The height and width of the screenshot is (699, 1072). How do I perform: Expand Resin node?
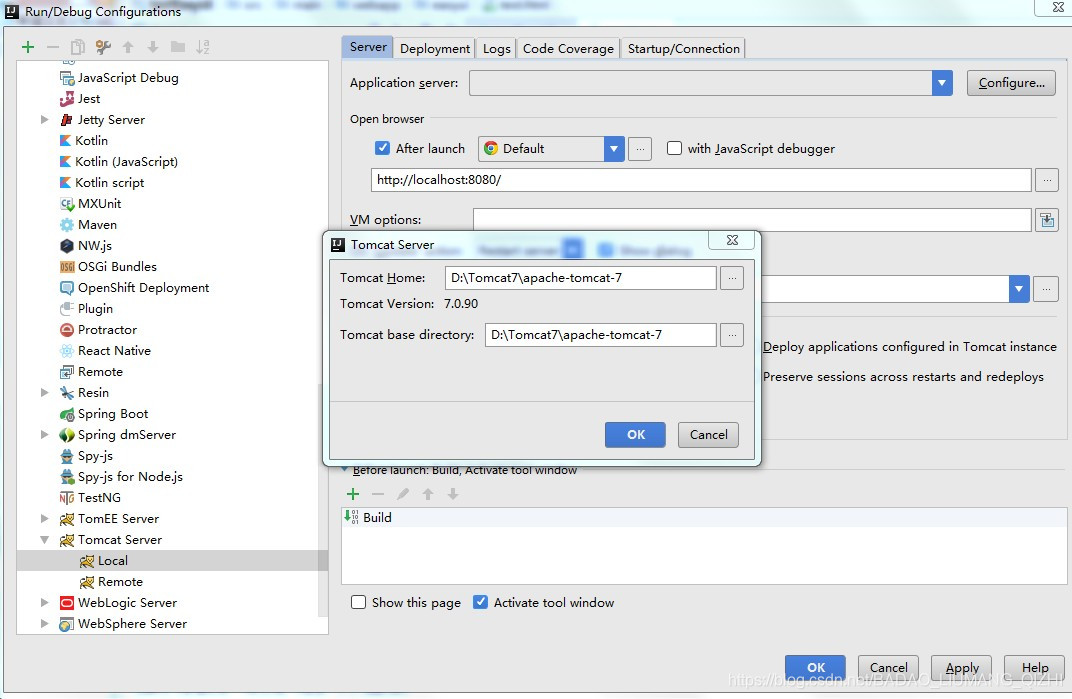(44, 393)
